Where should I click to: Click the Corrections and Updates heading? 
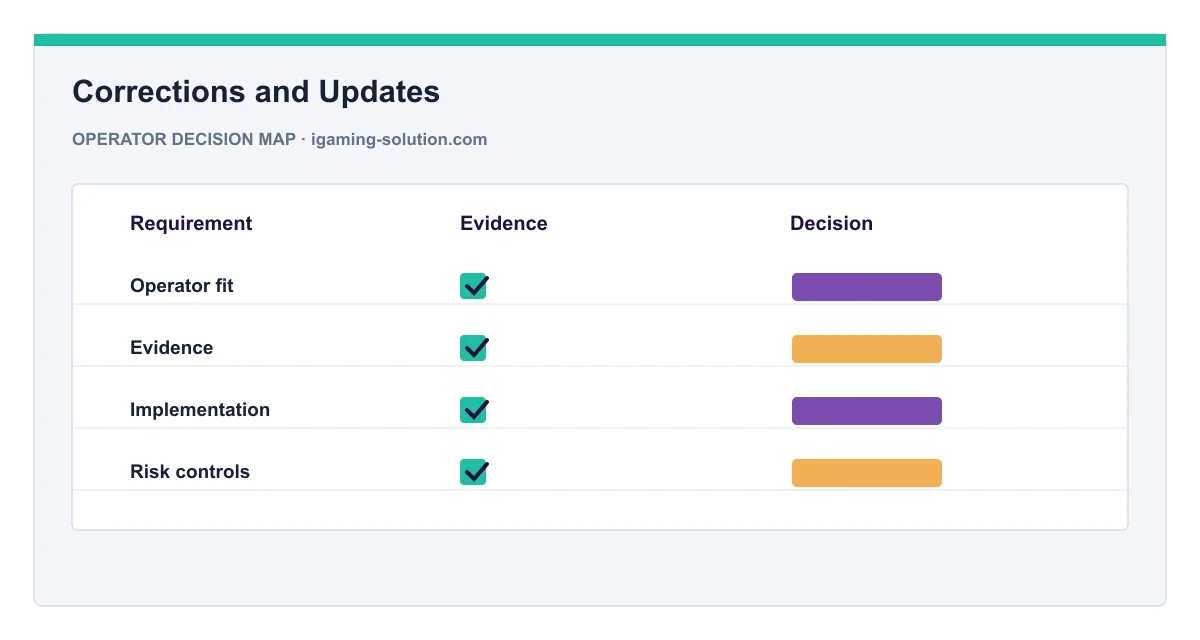(x=256, y=92)
